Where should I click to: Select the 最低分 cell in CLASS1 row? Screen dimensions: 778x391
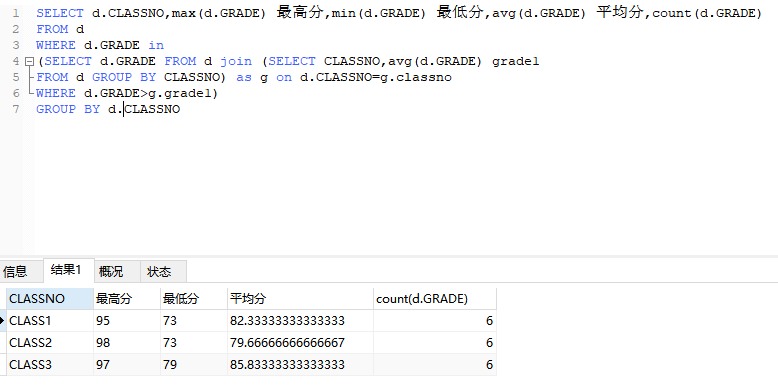pos(194,321)
